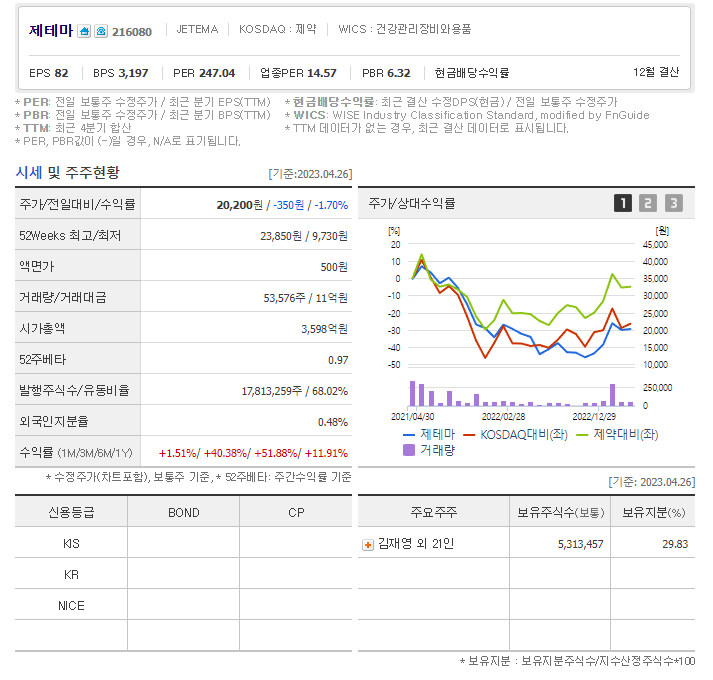This screenshot has width=713, height=680.
Task: Expand the 김재영 외 21인 shareholder row
Action: pos(367,544)
